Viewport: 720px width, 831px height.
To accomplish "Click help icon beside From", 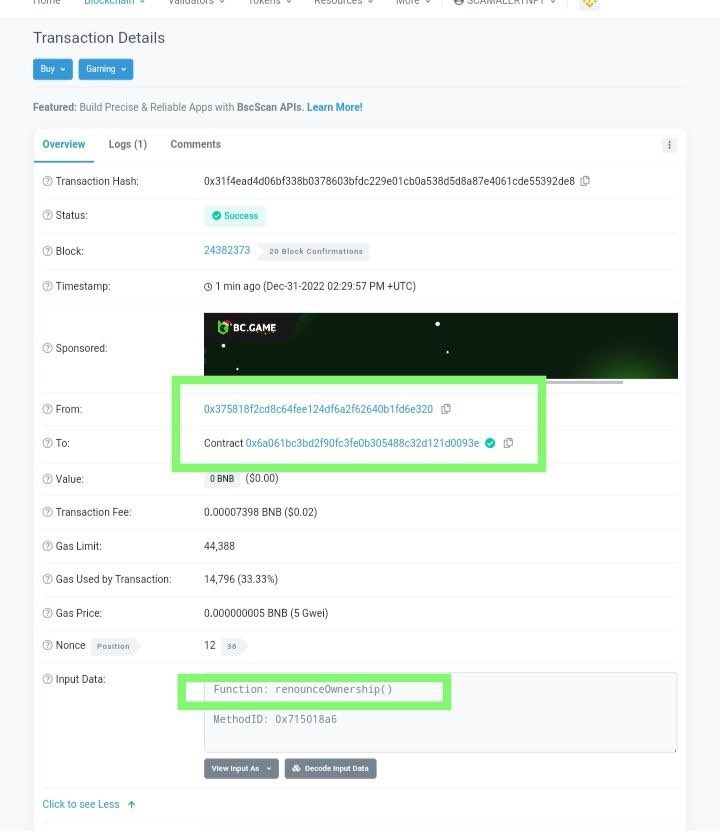I will [48, 409].
